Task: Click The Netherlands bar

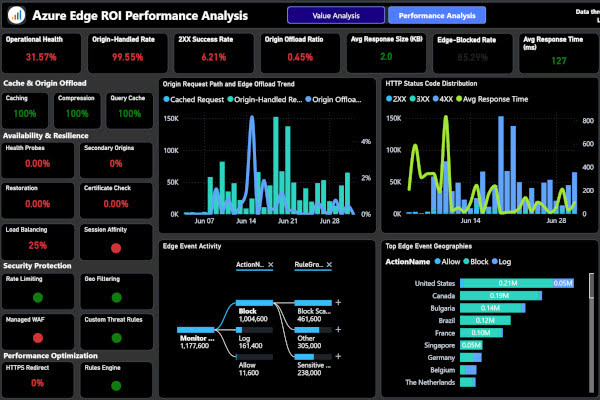Action: 468,382
